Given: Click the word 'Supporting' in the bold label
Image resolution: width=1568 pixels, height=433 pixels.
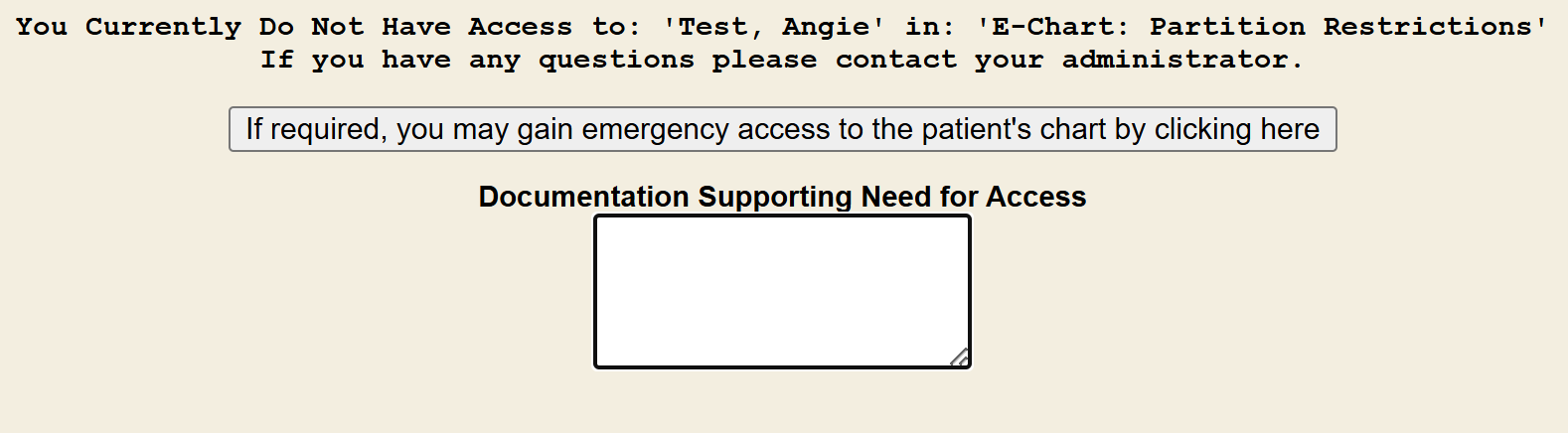Looking at the screenshot, I should tap(775, 197).
